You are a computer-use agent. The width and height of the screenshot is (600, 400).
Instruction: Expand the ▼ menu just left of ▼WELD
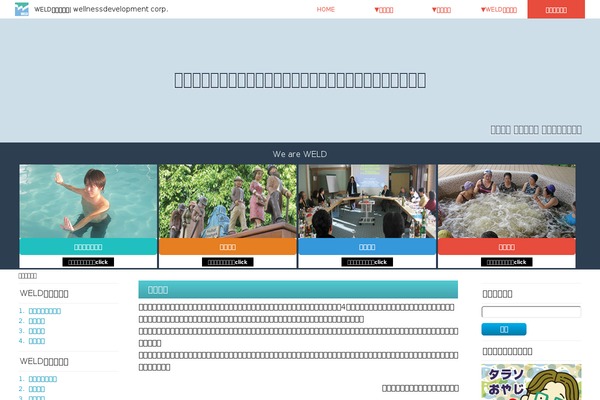[441, 10]
